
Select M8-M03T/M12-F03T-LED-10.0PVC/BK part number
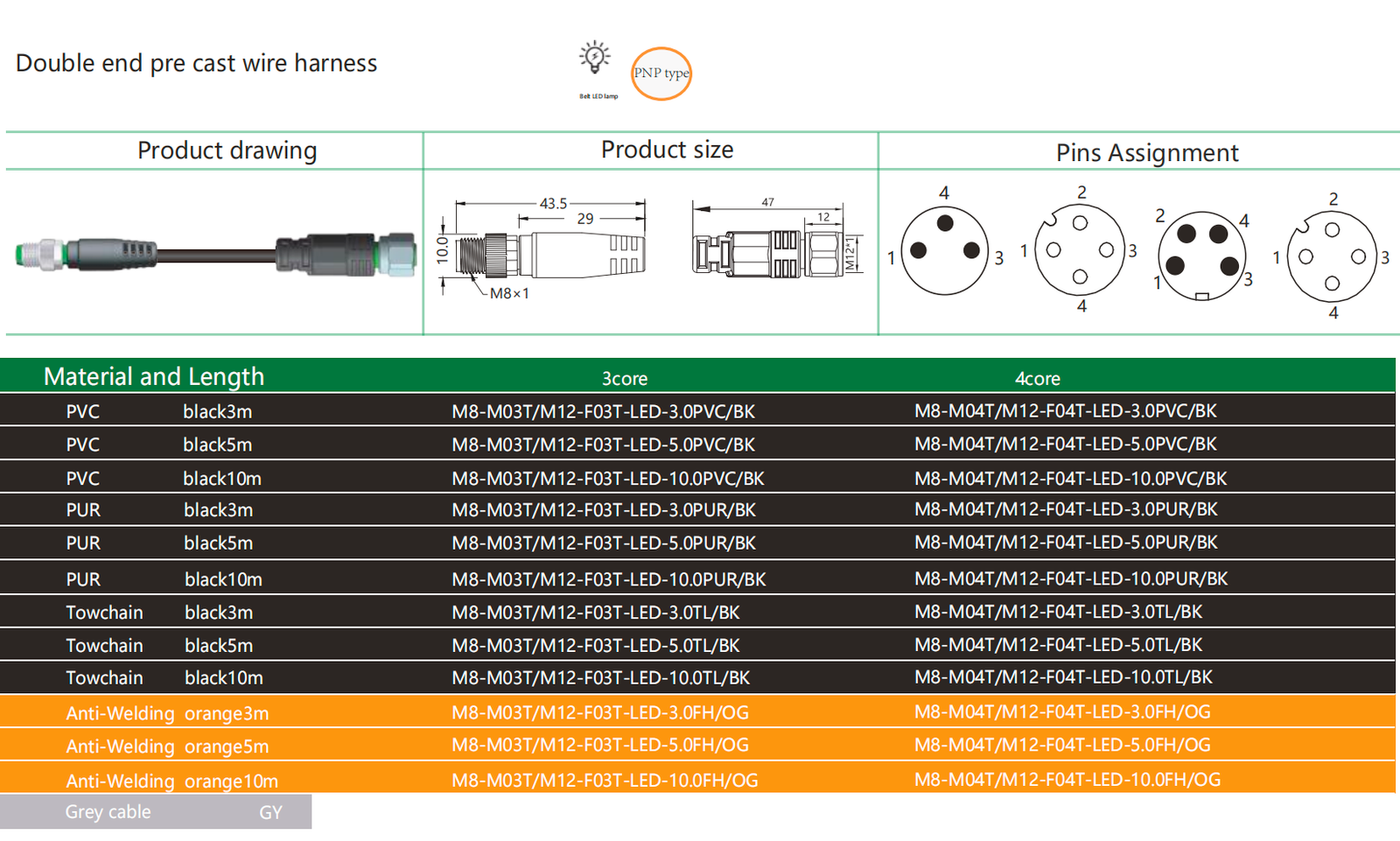coord(608,479)
